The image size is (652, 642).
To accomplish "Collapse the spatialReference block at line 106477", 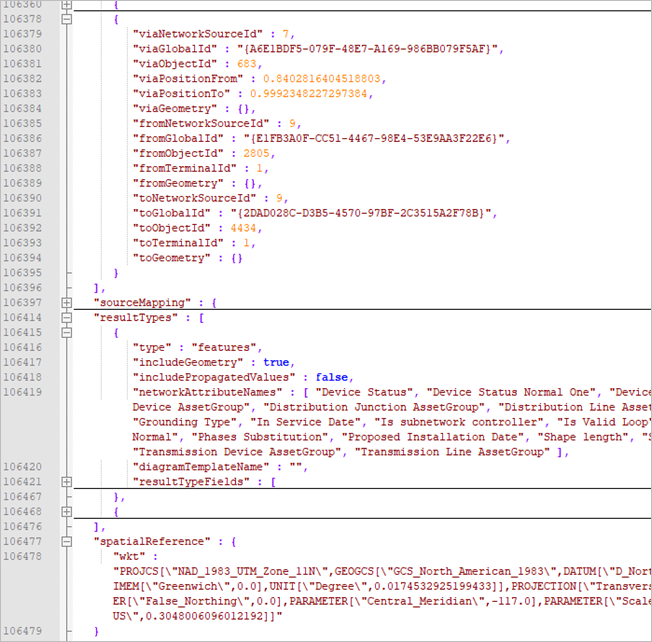I will pos(67,542).
